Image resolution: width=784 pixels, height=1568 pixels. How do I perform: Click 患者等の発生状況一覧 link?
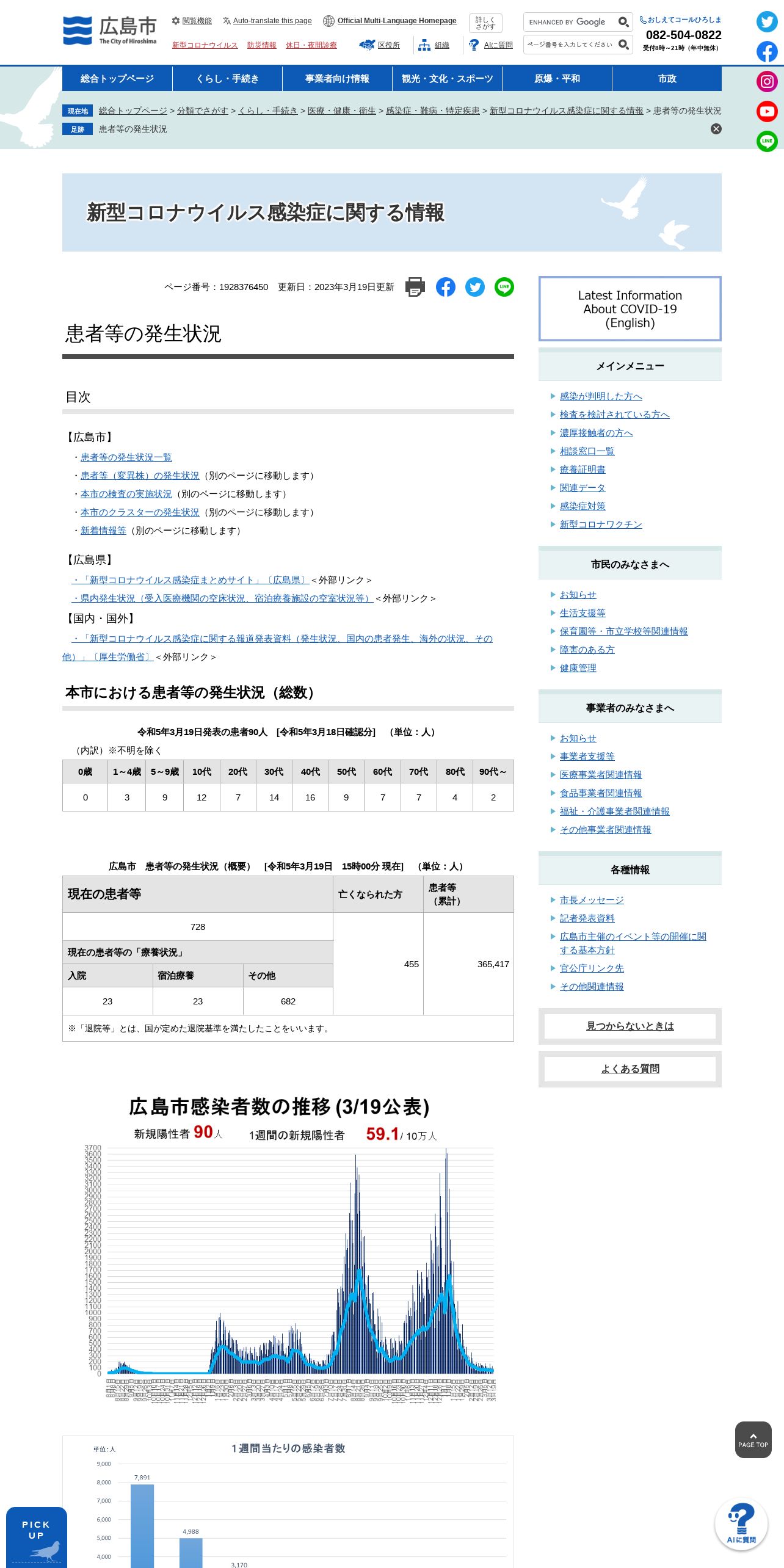click(126, 457)
